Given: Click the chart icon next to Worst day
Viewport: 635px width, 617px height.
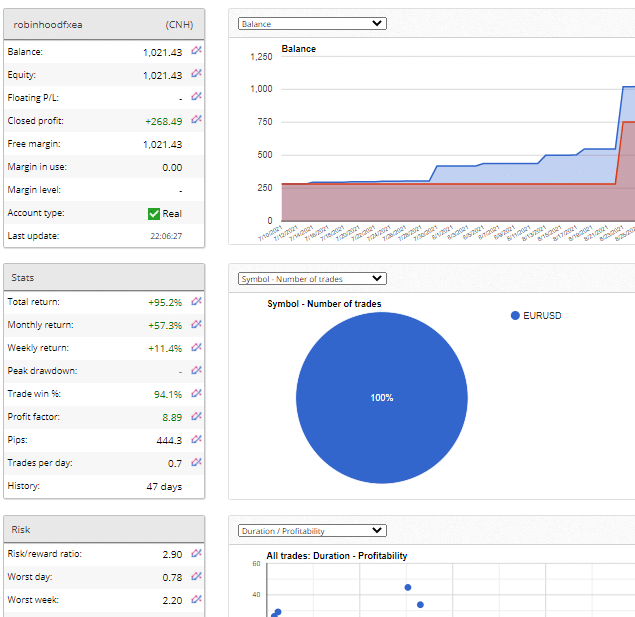Looking at the screenshot, I should [197, 576].
